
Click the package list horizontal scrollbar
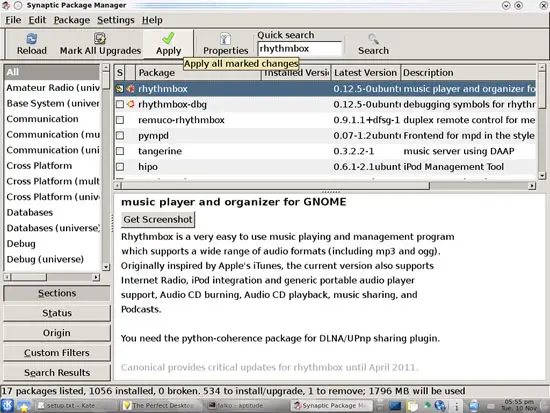click(275, 185)
